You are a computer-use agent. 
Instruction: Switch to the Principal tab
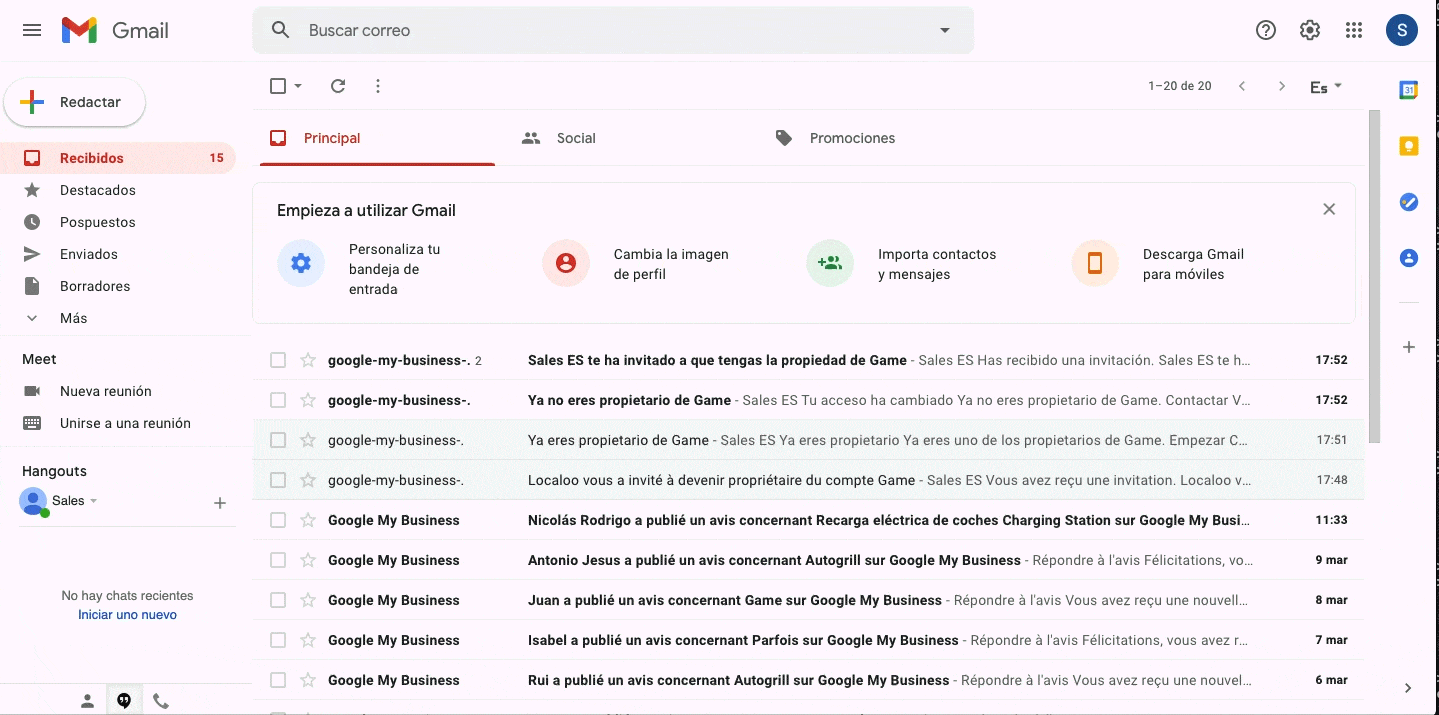pyautogui.click(x=377, y=138)
